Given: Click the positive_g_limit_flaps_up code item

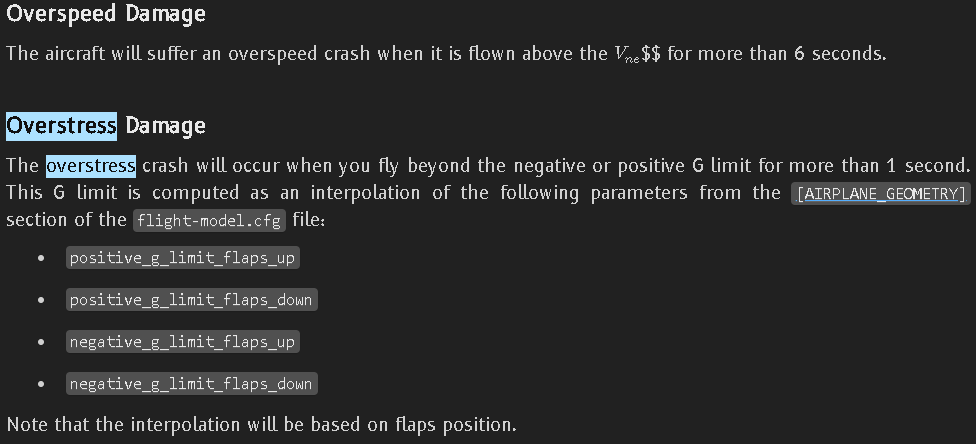Looking at the screenshot, I should pyautogui.click(x=183, y=257).
